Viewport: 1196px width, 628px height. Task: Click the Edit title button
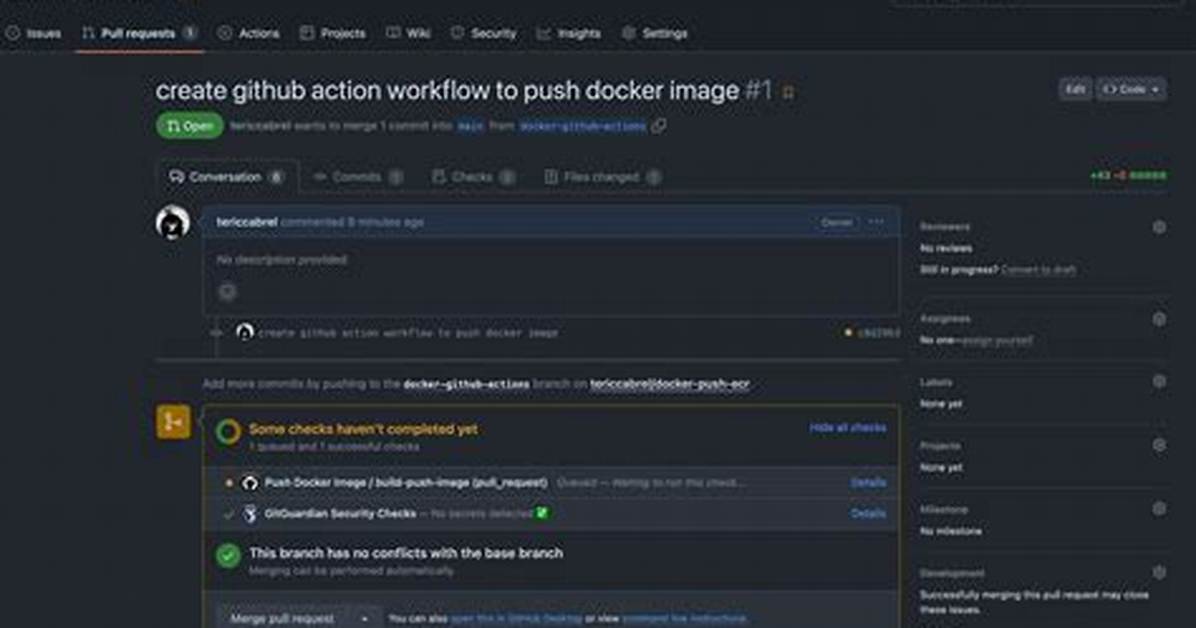click(x=1075, y=89)
